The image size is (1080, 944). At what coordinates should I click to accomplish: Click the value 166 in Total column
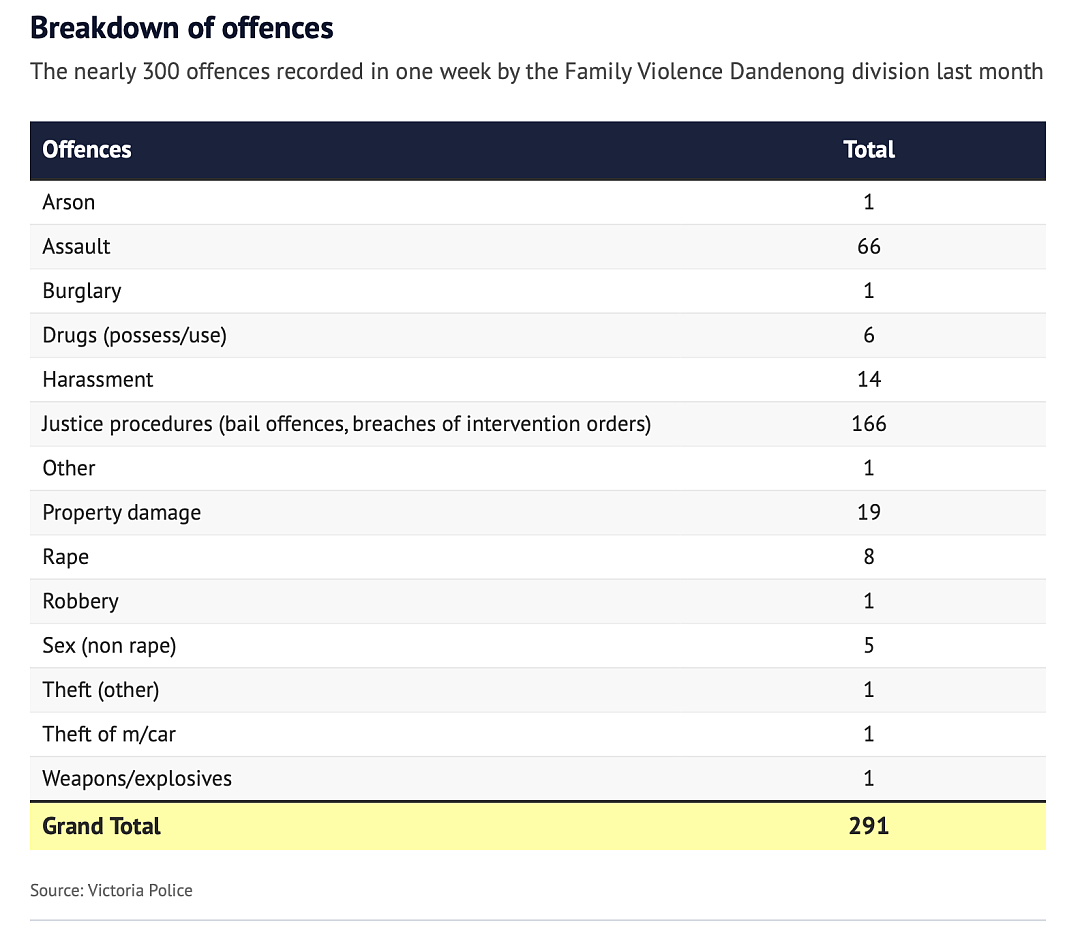click(869, 423)
